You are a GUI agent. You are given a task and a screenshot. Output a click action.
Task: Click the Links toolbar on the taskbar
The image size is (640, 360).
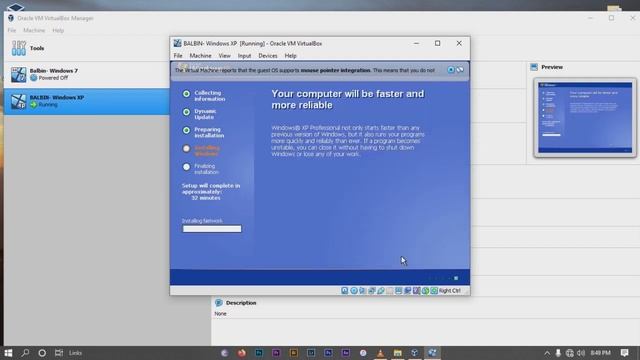(76, 353)
